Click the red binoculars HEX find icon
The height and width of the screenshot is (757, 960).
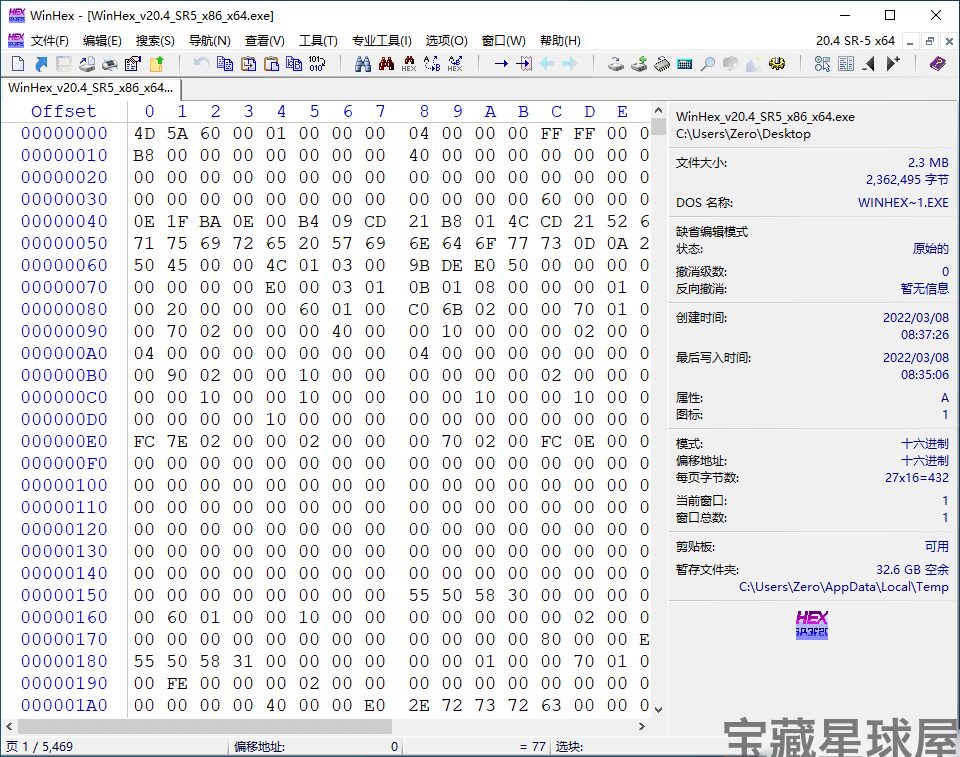[409, 64]
